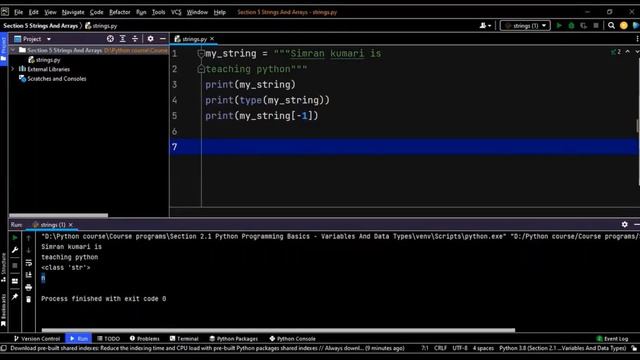Click the Collapse All icon in Project panel

[x=135, y=39]
